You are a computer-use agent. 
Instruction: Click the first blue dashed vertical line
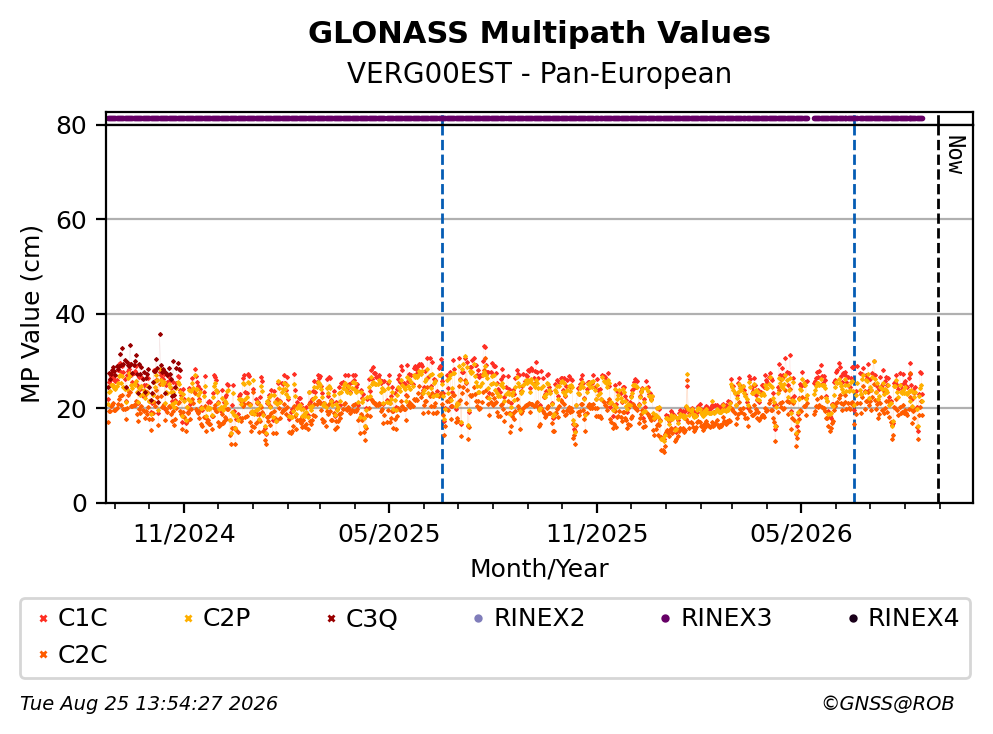coord(442,309)
